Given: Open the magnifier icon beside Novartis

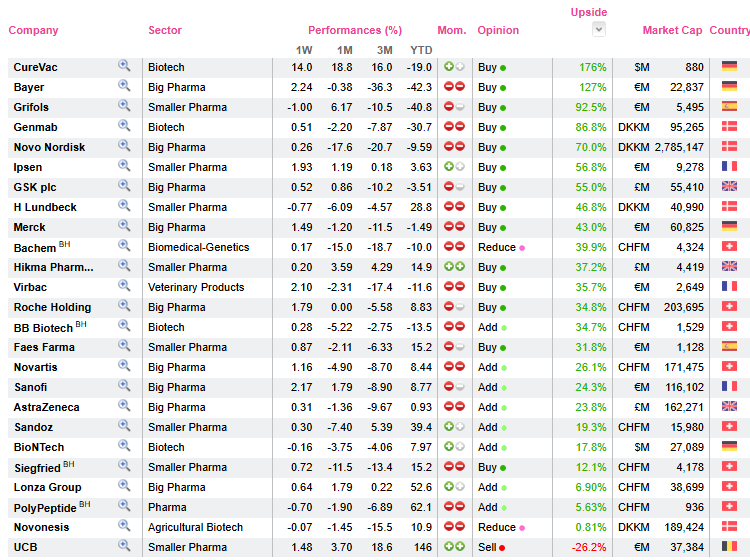Looking at the screenshot, I should [x=124, y=365].
